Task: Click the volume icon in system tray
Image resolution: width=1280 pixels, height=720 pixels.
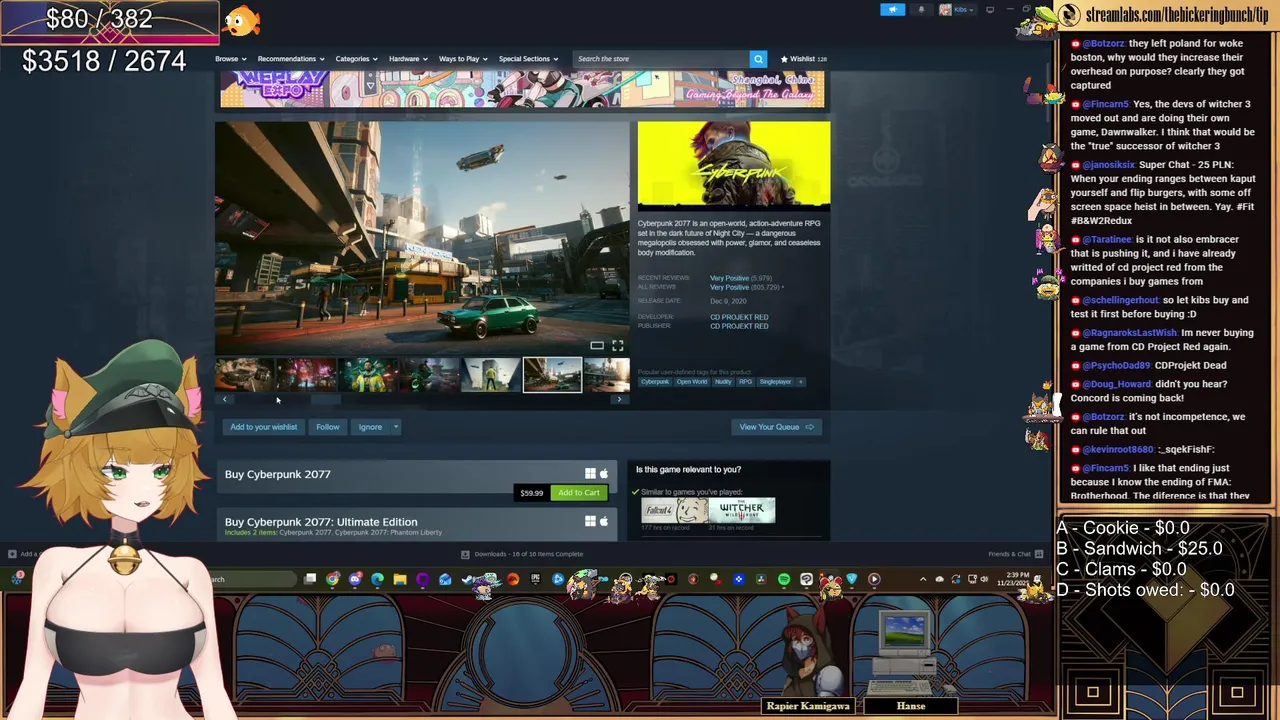Action: [x=983, y=579]
